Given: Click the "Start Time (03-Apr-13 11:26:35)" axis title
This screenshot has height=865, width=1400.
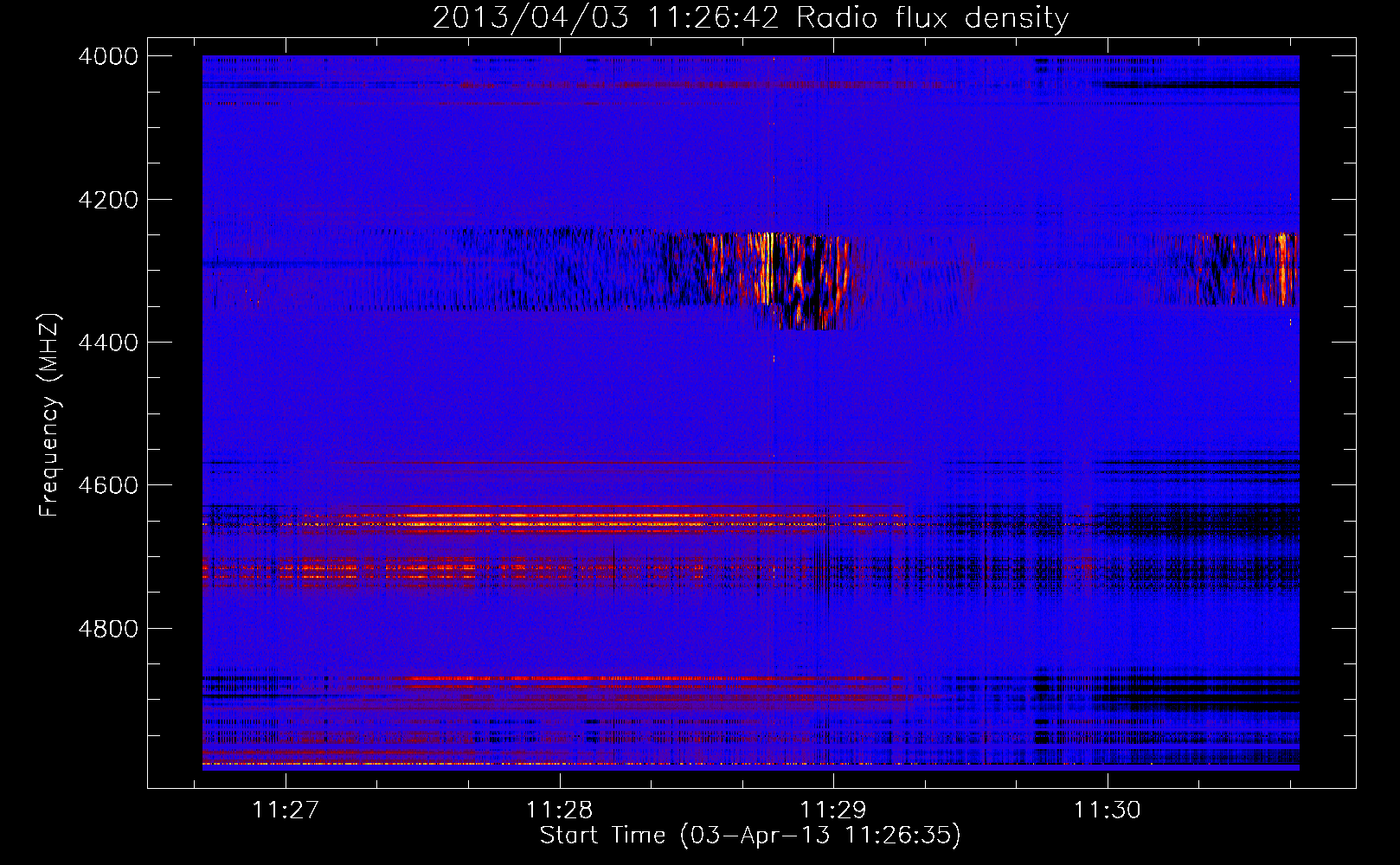Looking at the screenshot, I should [750, 836].
